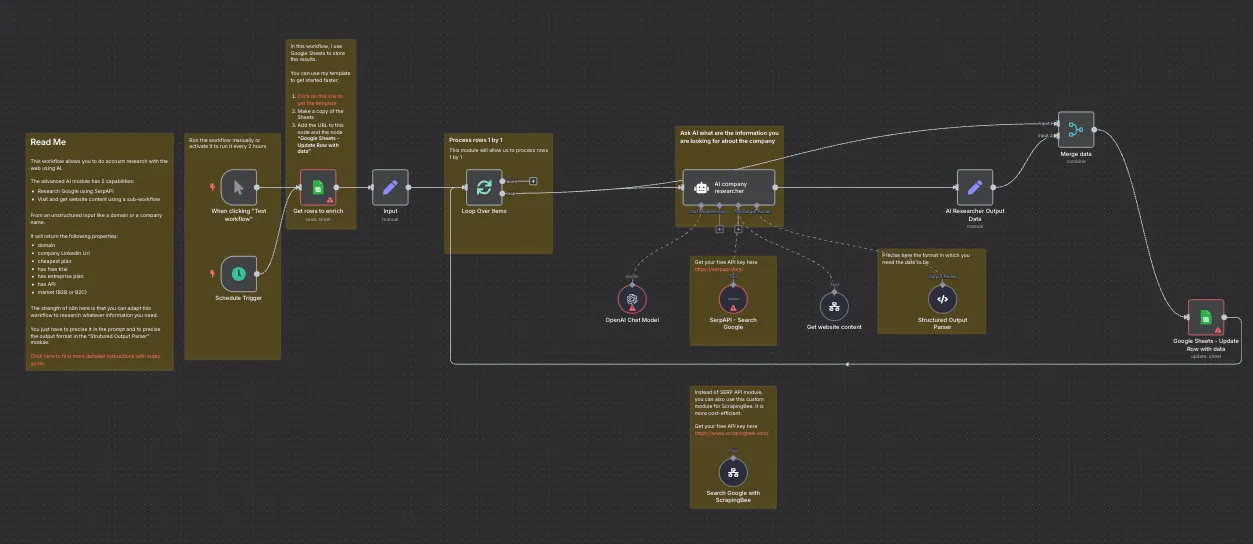Viewport: 1253px width, 544px height.
Task: Click warning triangle on Google Sheets Update Row
Action: click(1218, 329)
